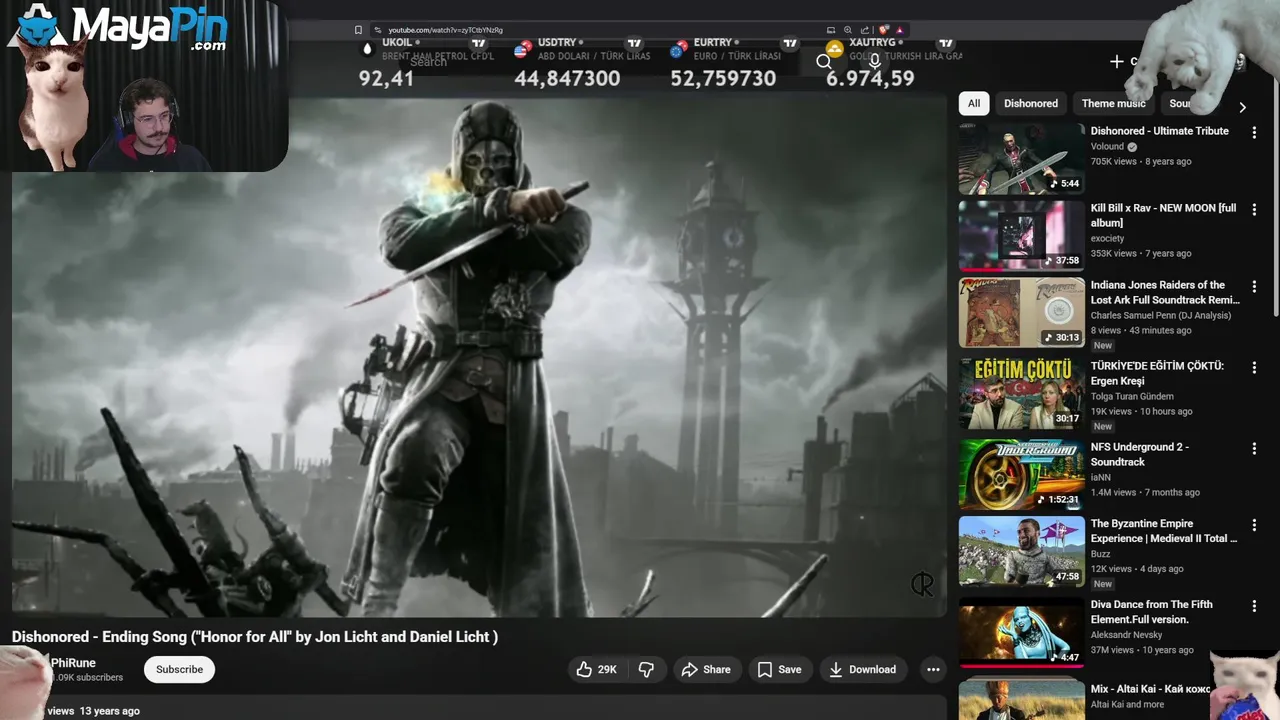Click the Tolga Turan Gündem channel name
This screenshot has height=720, width=1280.
[1132, 396]
